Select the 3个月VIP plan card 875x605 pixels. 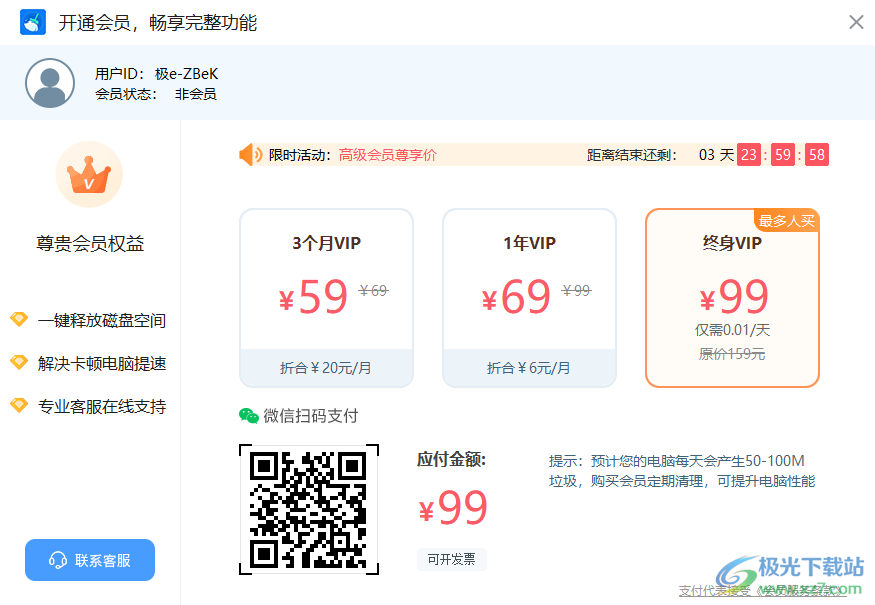coord(326,298)
